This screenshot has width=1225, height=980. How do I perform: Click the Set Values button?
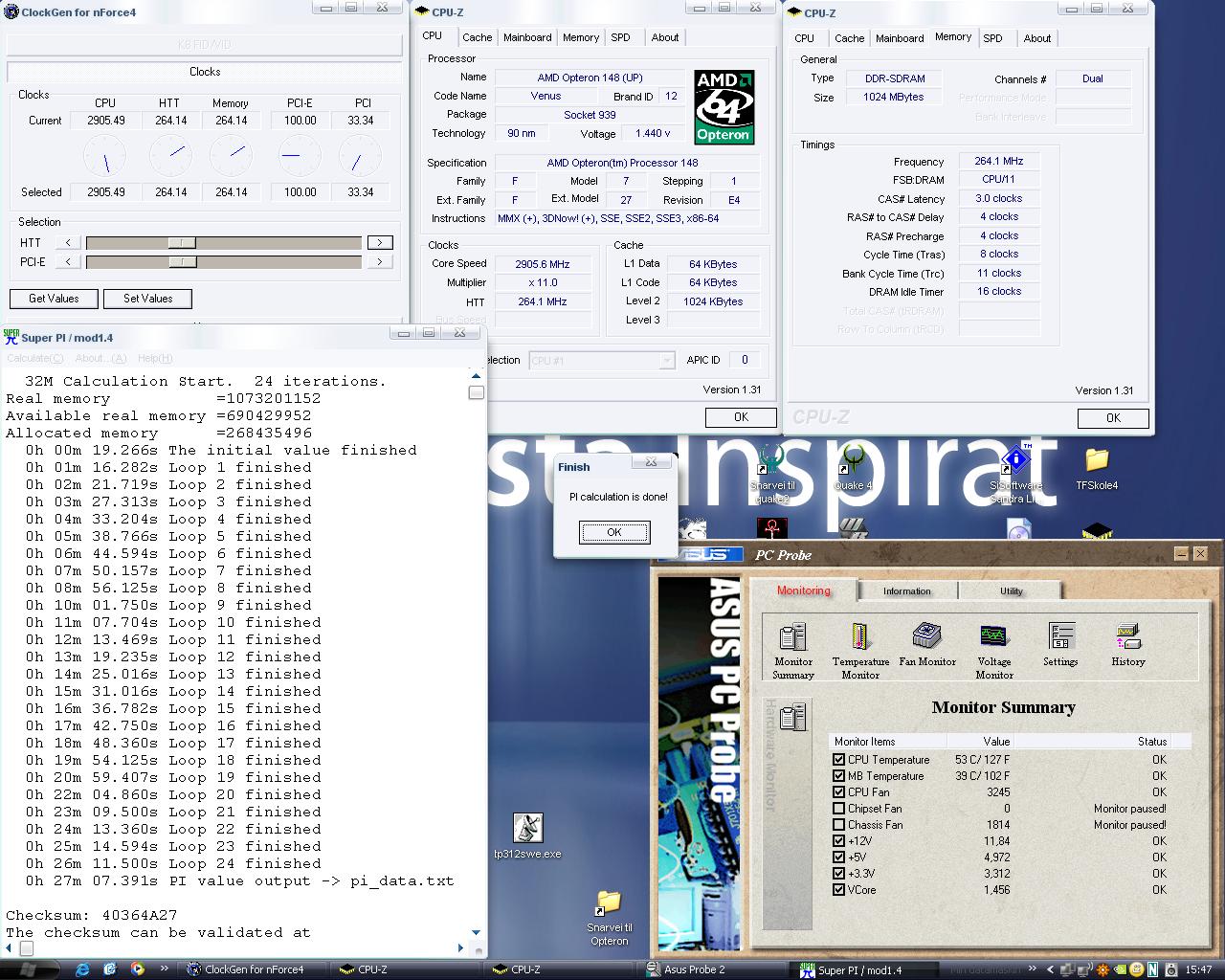pyautogui.click(x=147, y=299)
